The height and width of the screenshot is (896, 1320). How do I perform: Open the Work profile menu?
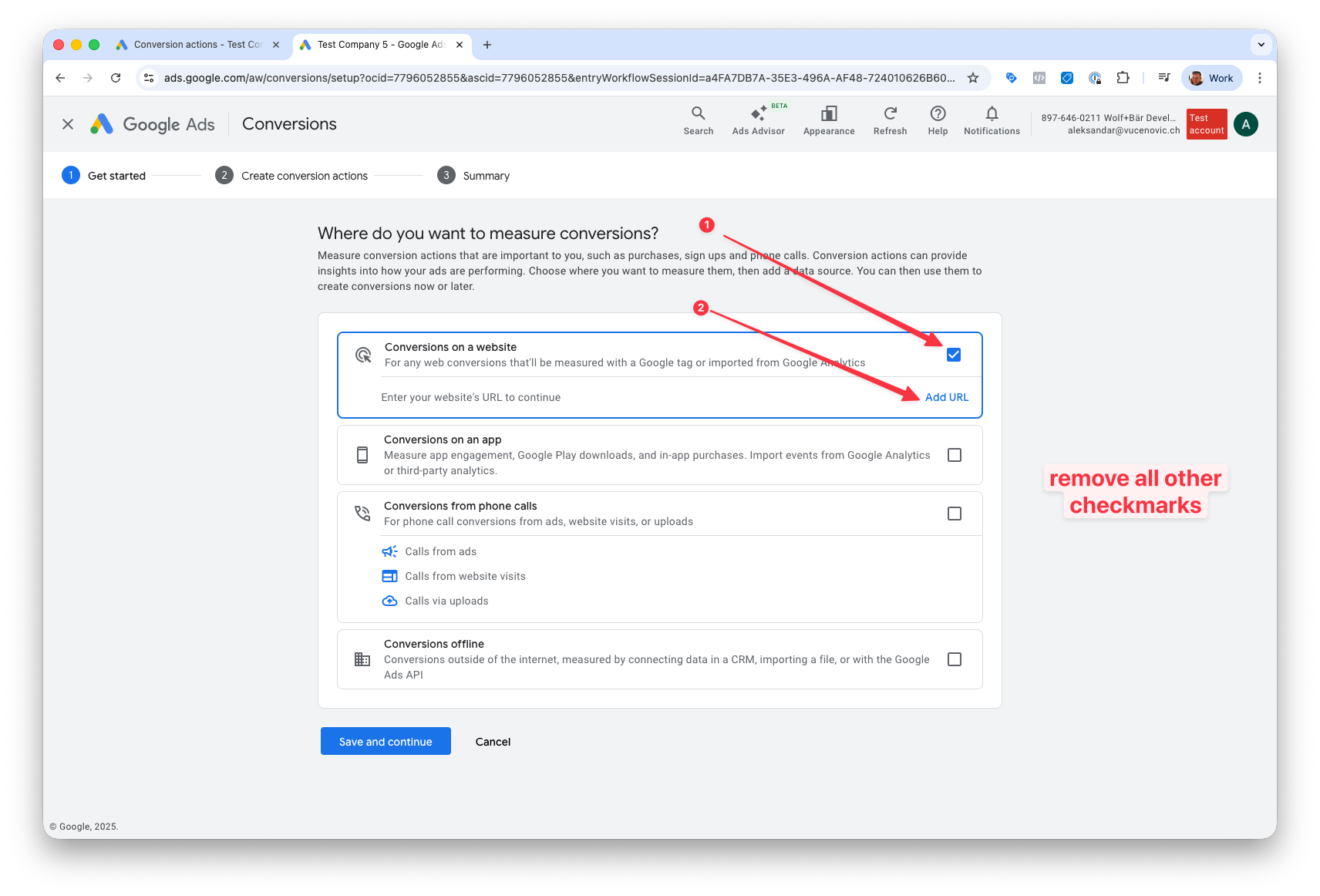(x=1211, y=77)
